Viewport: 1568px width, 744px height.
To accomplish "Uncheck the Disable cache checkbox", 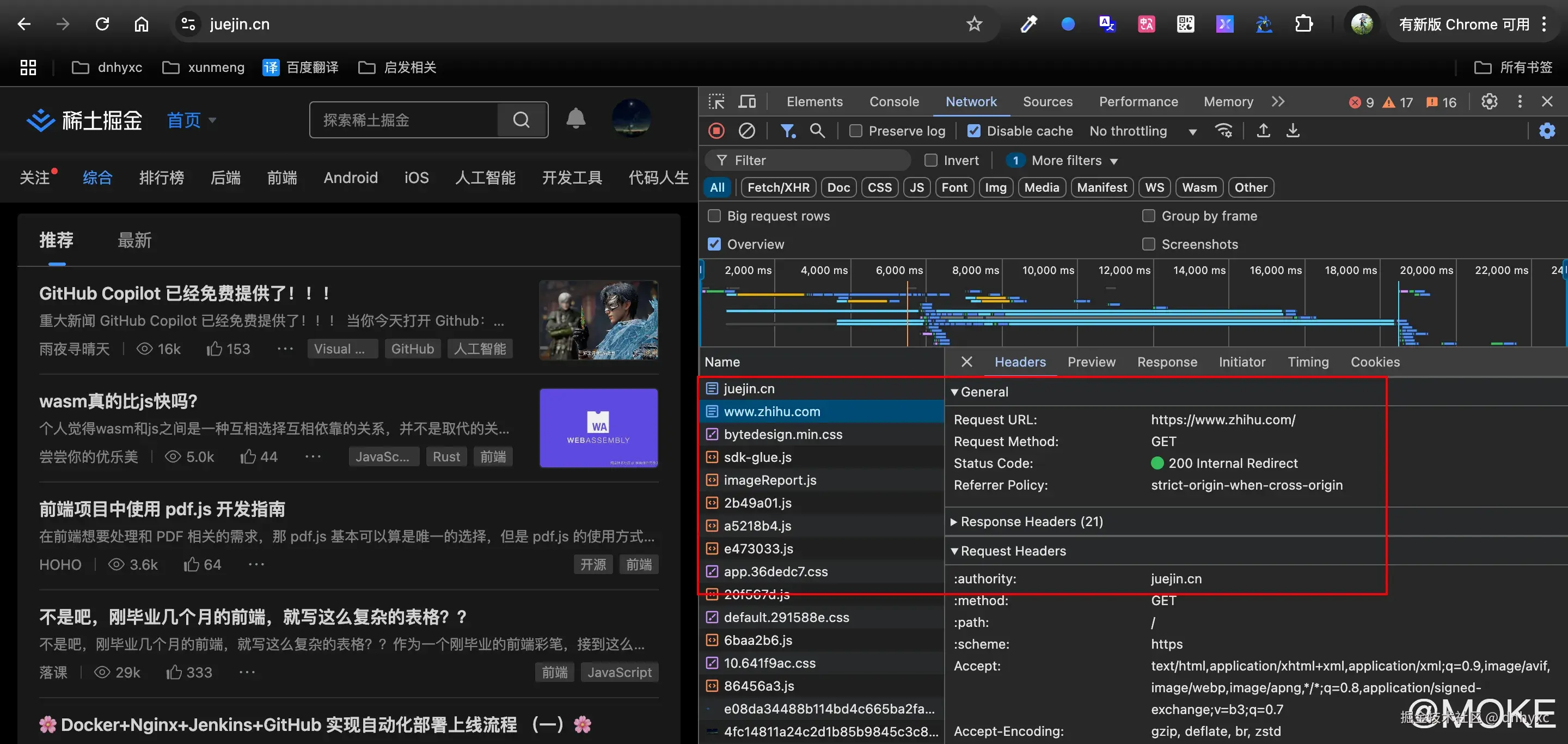I will pyautogui.click(x=974, y=131).
